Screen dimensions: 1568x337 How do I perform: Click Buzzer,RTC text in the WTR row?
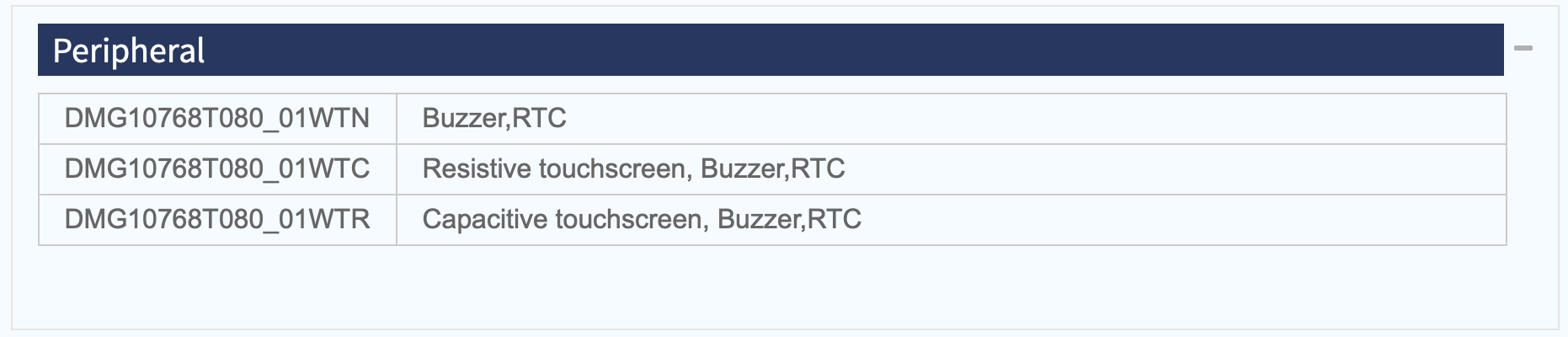(x=790, y=219)
